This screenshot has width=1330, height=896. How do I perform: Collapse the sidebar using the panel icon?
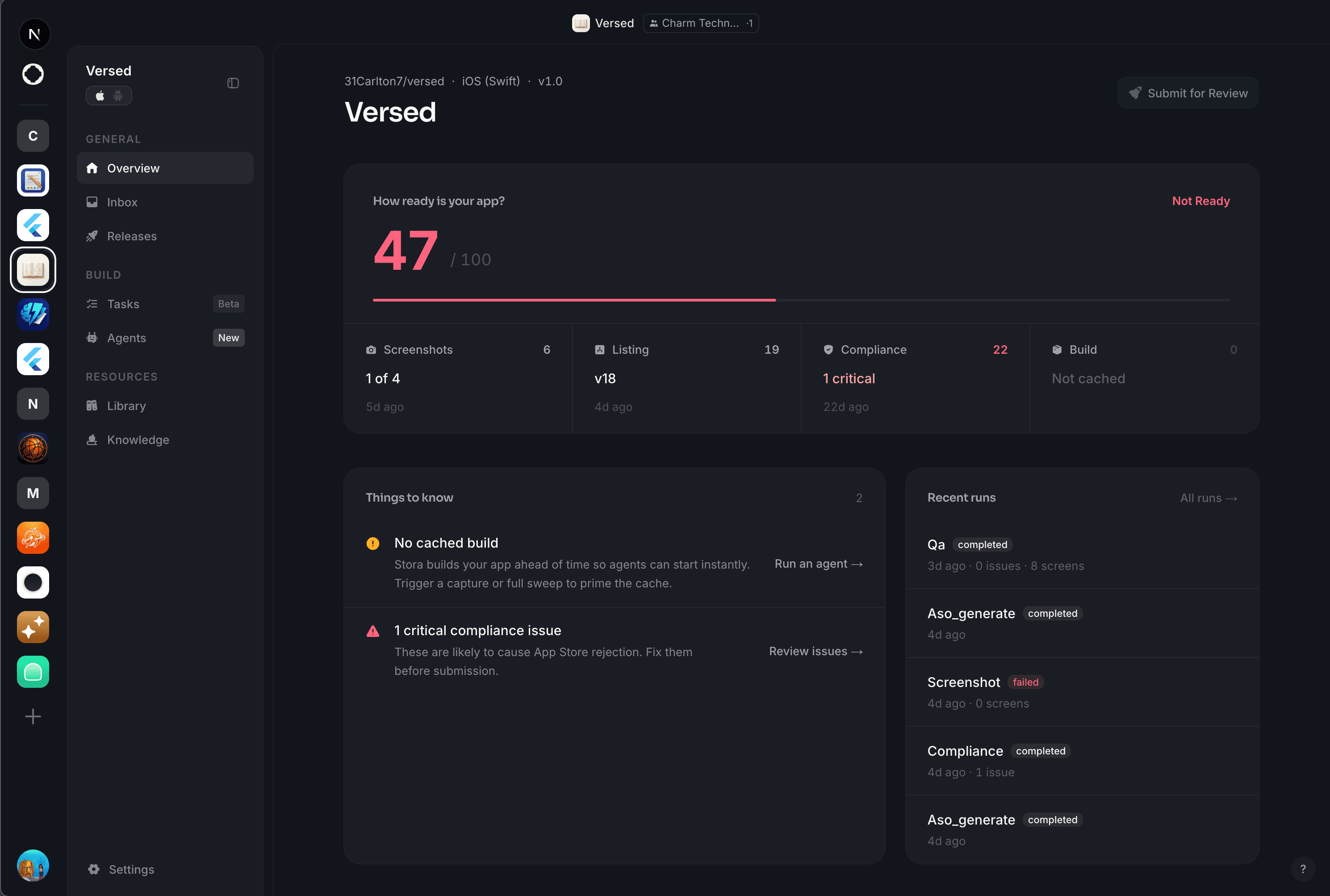coord(233,83)
